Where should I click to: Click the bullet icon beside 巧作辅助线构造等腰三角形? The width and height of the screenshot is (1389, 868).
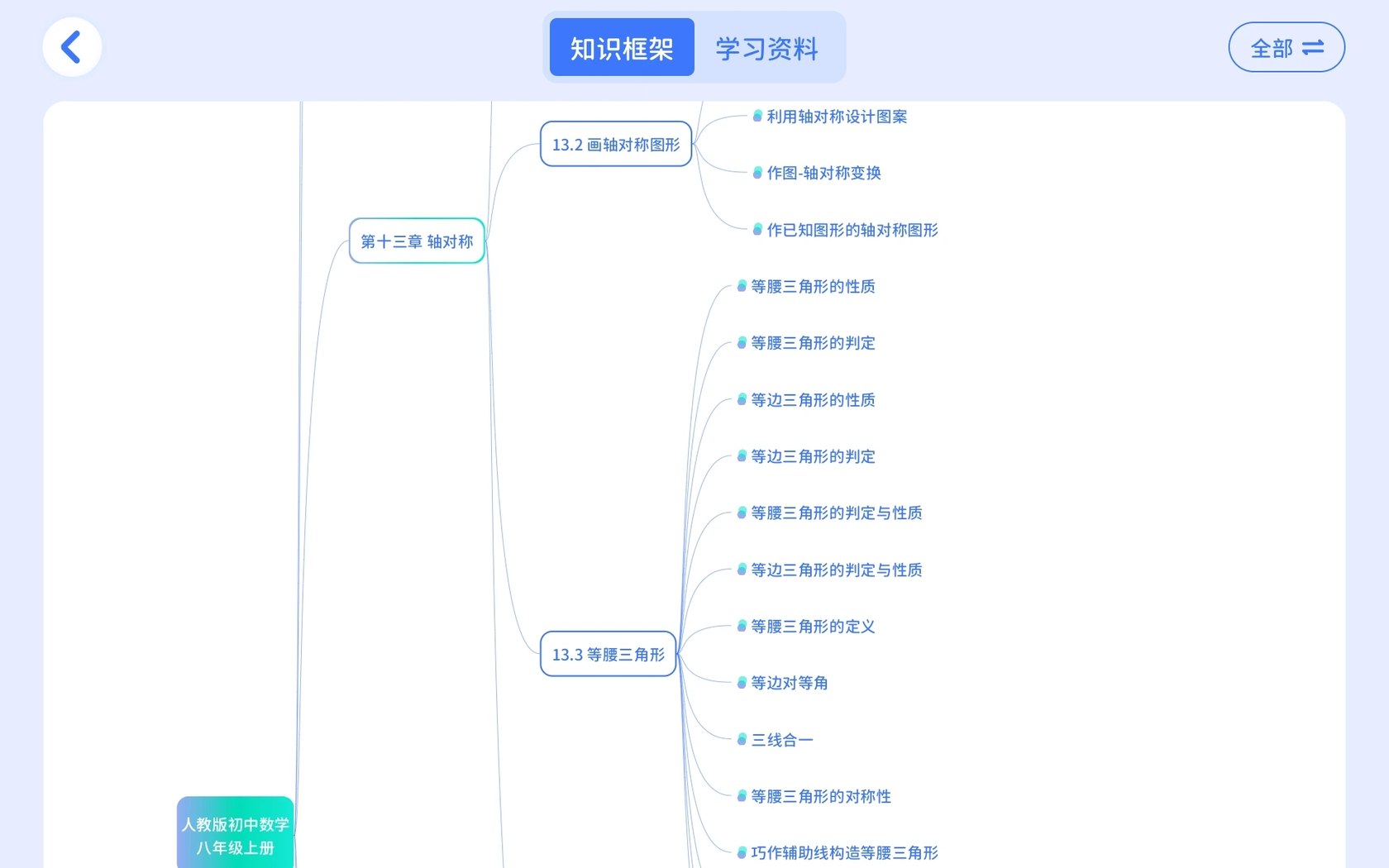pos(742,852)
